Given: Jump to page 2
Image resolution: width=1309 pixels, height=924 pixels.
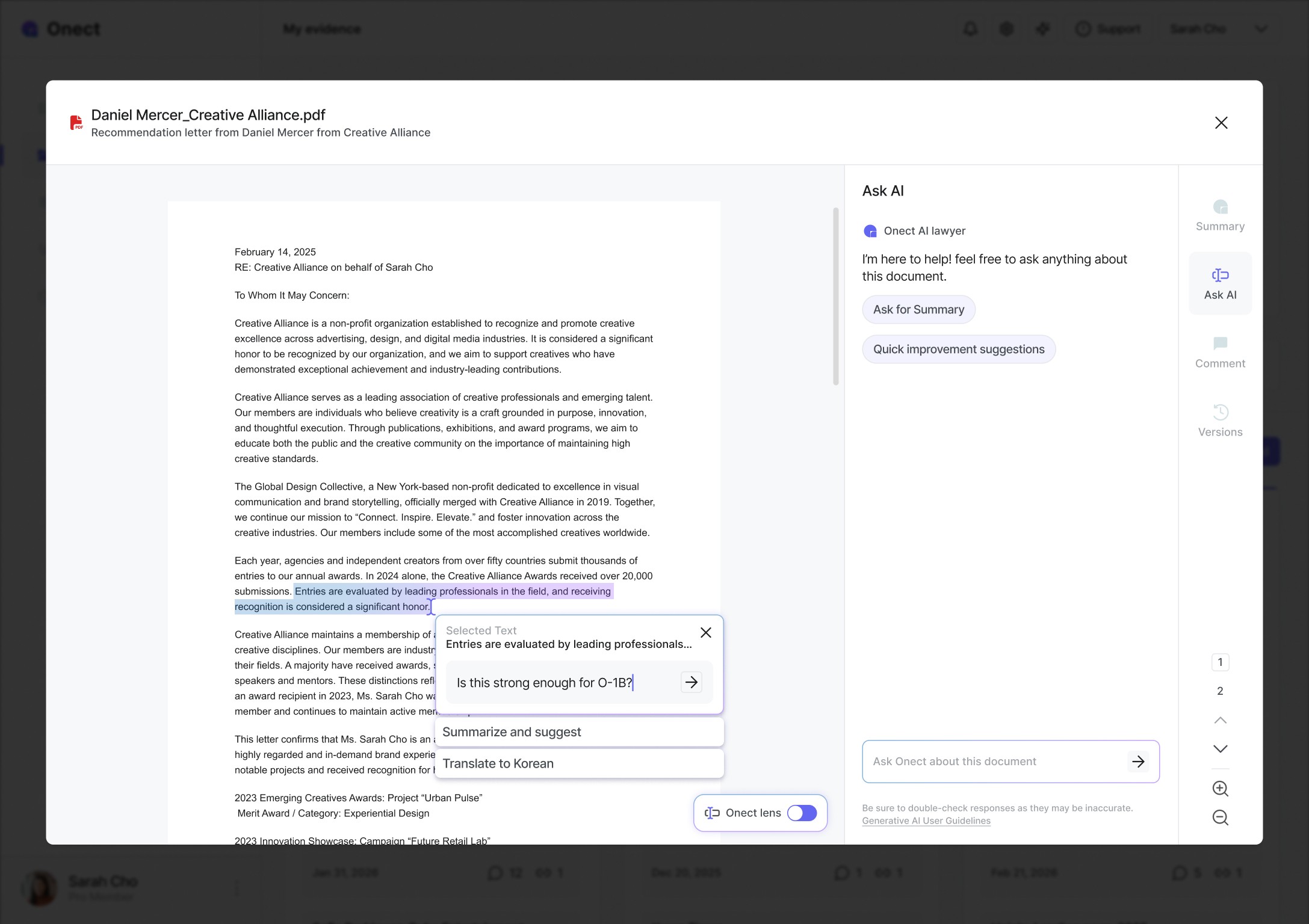Looking at the screenshot, I should (x=1220, y=691).
